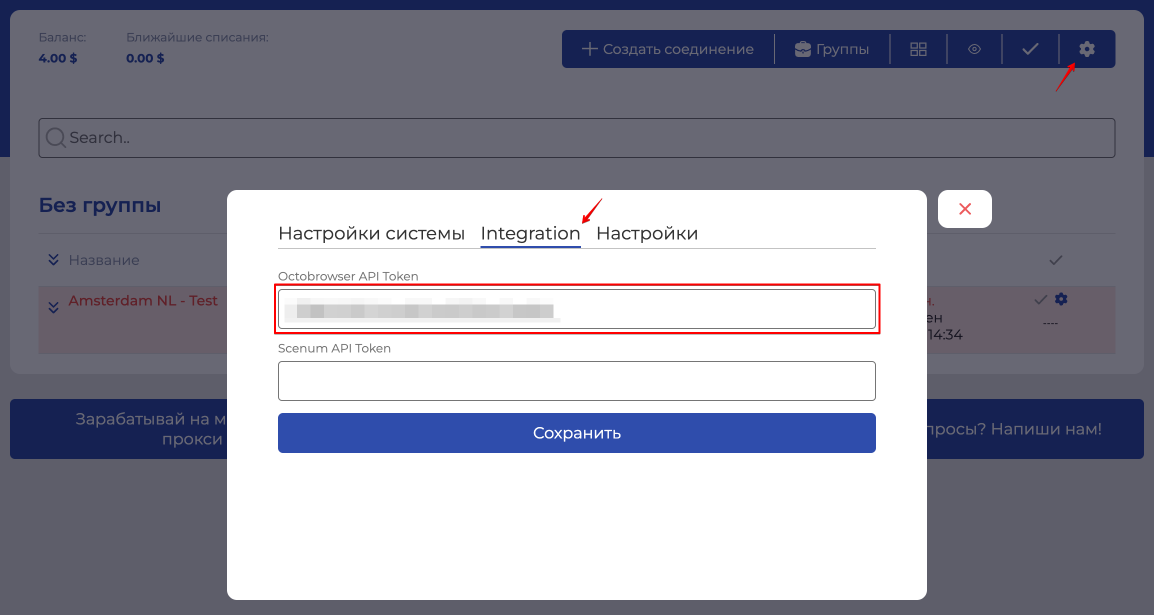Screen dimensions: 1154x615
Task: Click Создать соединение button
Action: 668,49
